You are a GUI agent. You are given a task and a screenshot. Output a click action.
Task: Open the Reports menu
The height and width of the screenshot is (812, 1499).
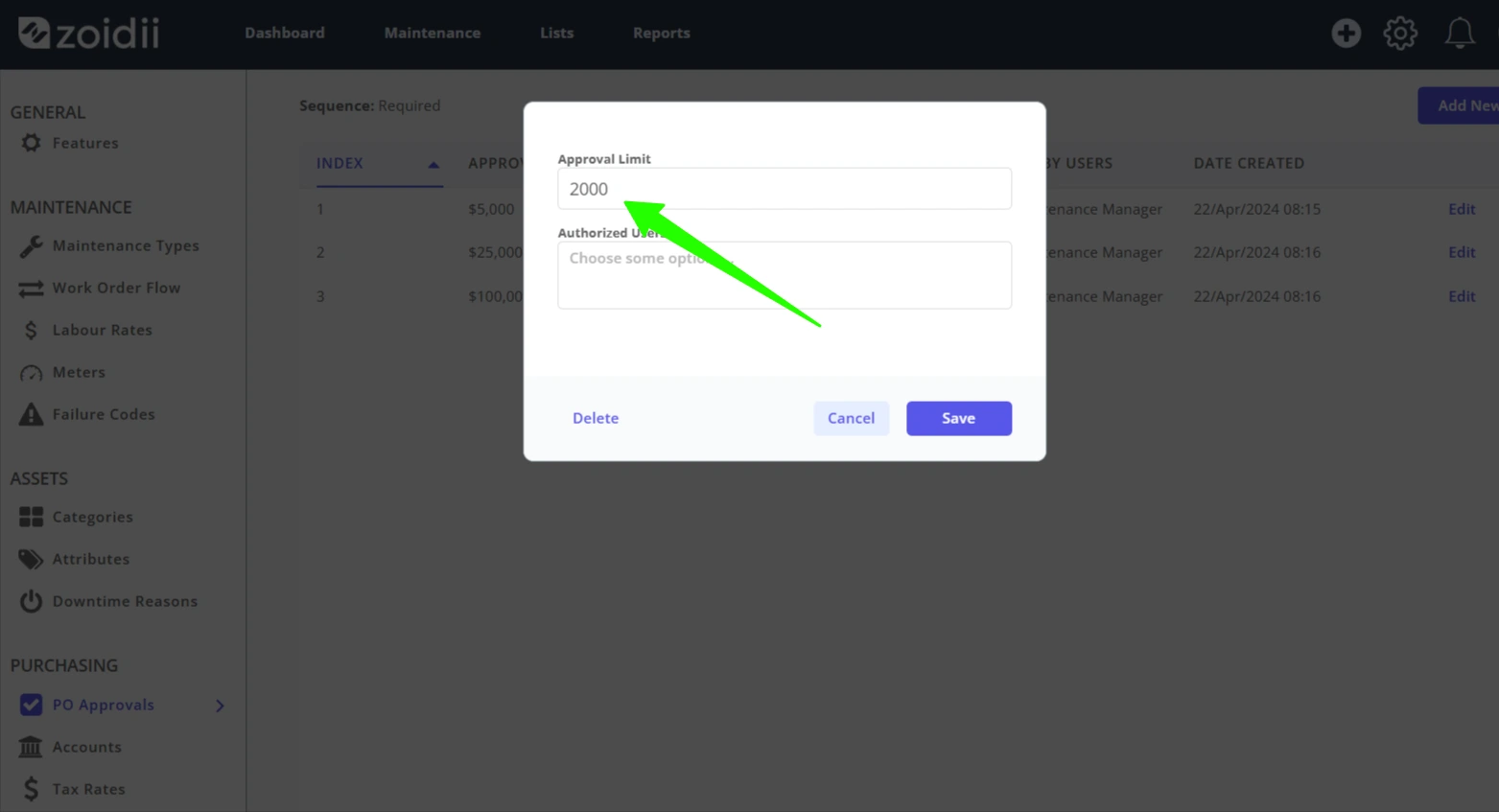coord(662,33)
